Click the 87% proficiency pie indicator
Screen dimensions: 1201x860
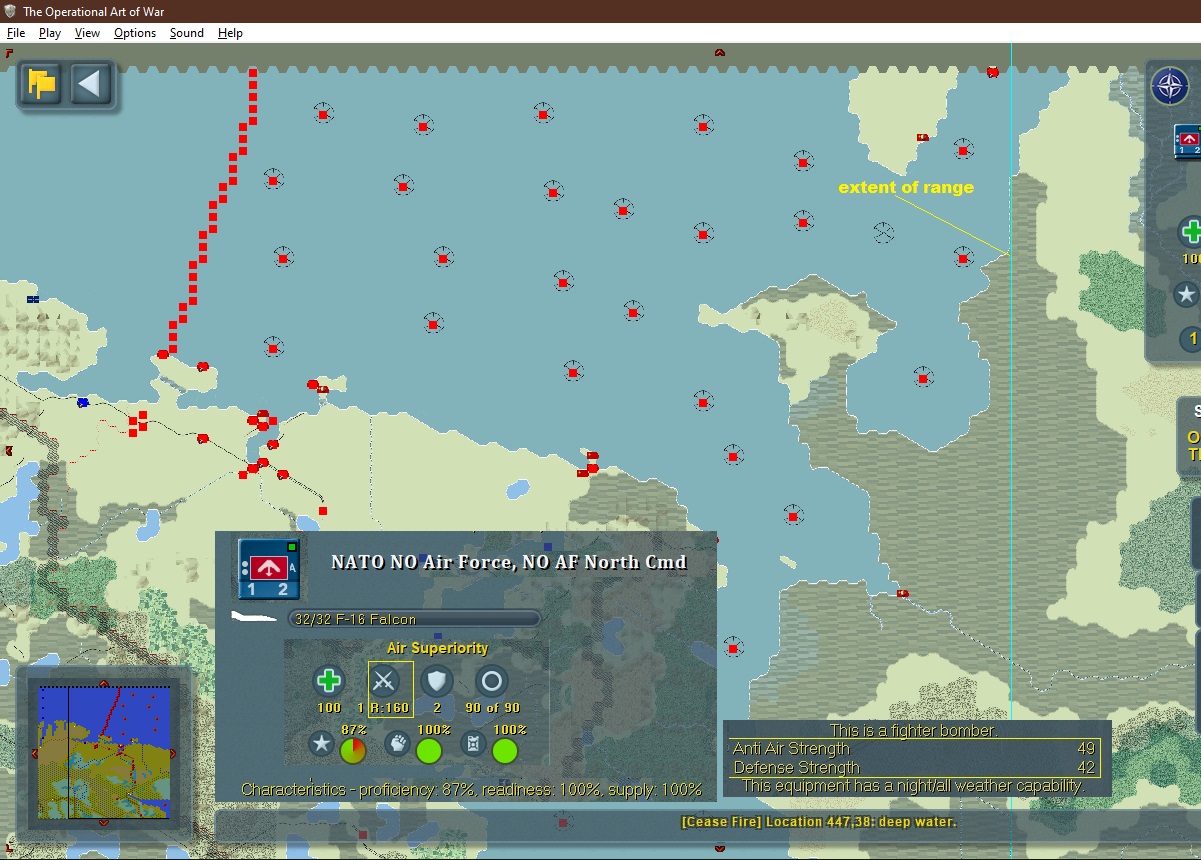click(354, 750)
